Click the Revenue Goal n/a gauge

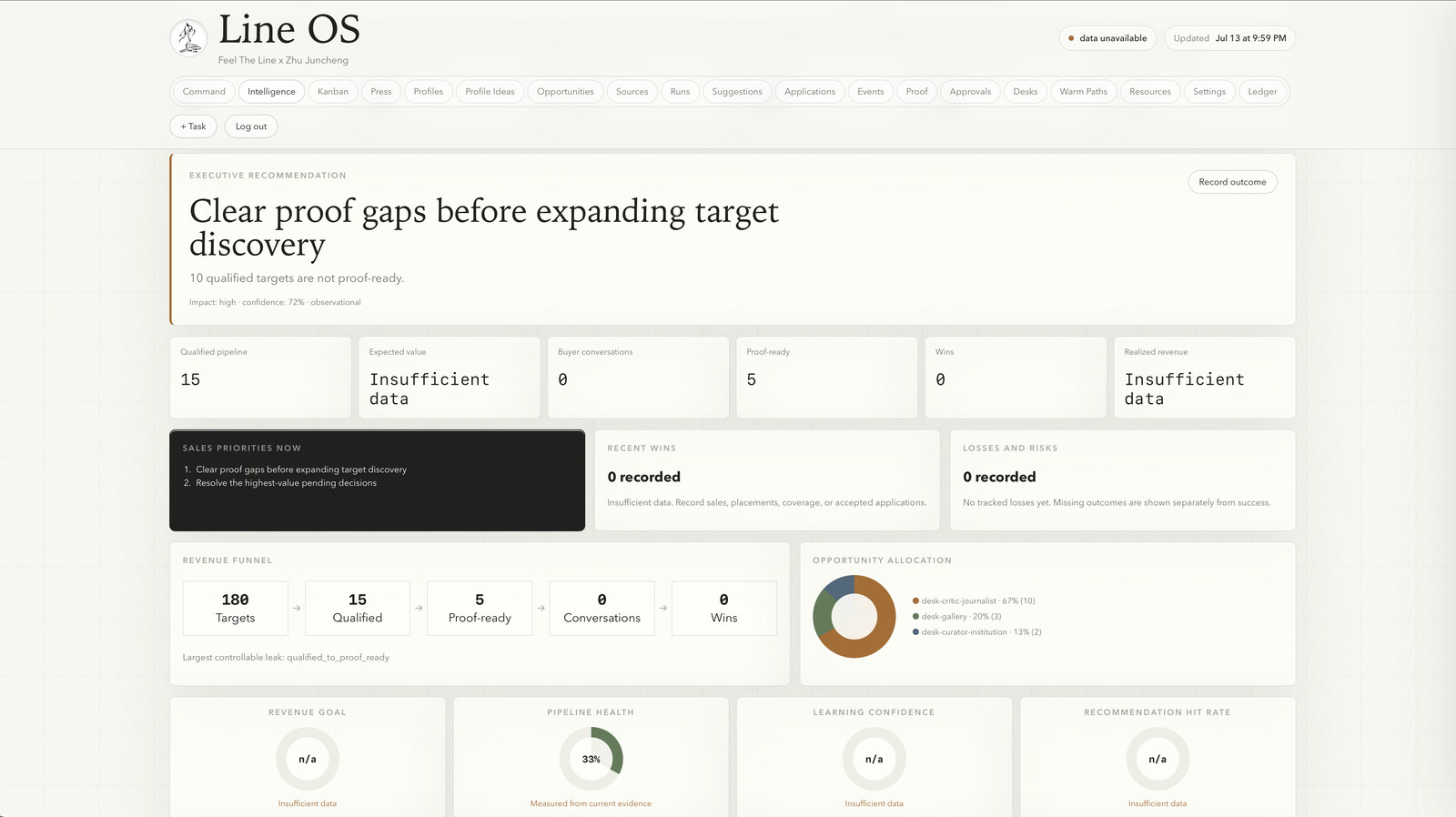(x=308, y=759)
